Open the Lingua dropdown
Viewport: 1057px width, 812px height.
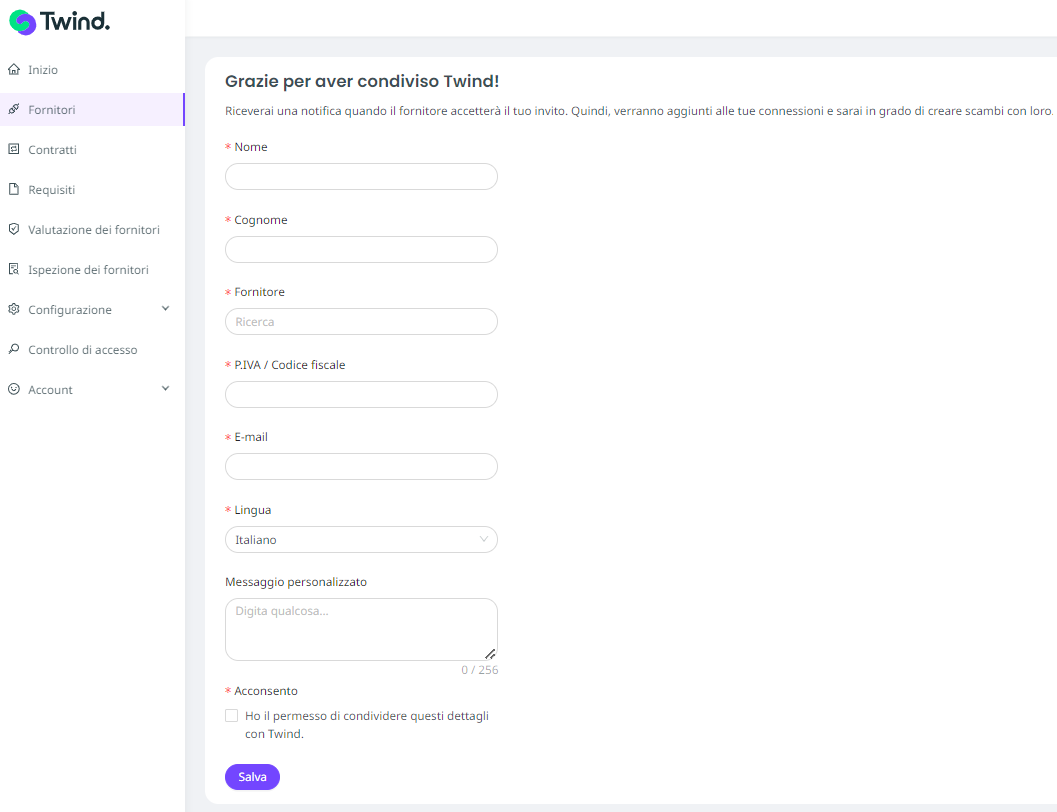pos(361,540)
